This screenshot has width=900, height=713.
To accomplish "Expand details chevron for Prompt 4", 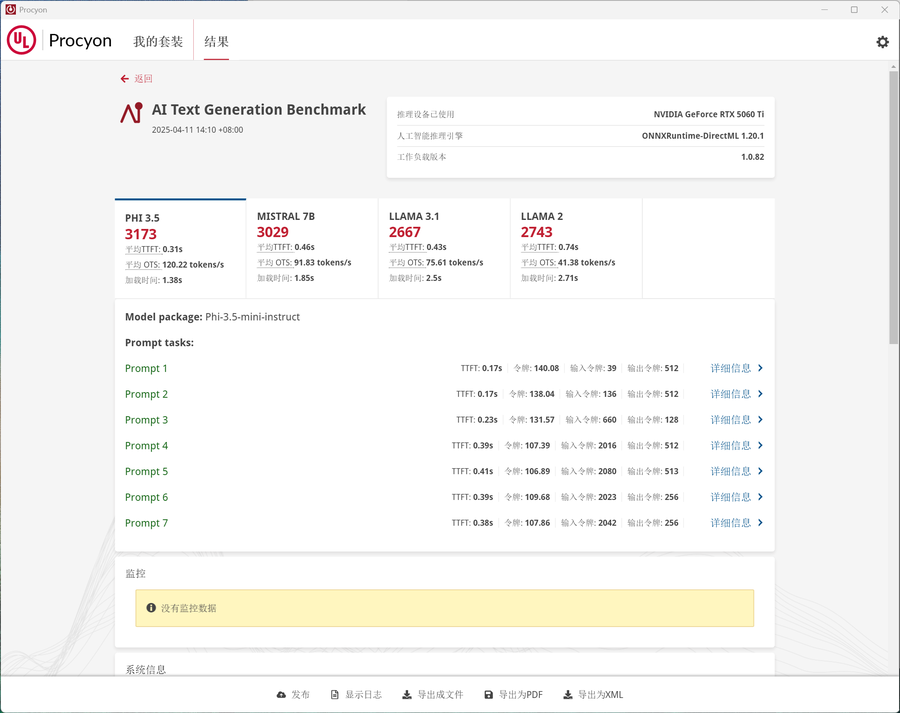I will [760, 445].
